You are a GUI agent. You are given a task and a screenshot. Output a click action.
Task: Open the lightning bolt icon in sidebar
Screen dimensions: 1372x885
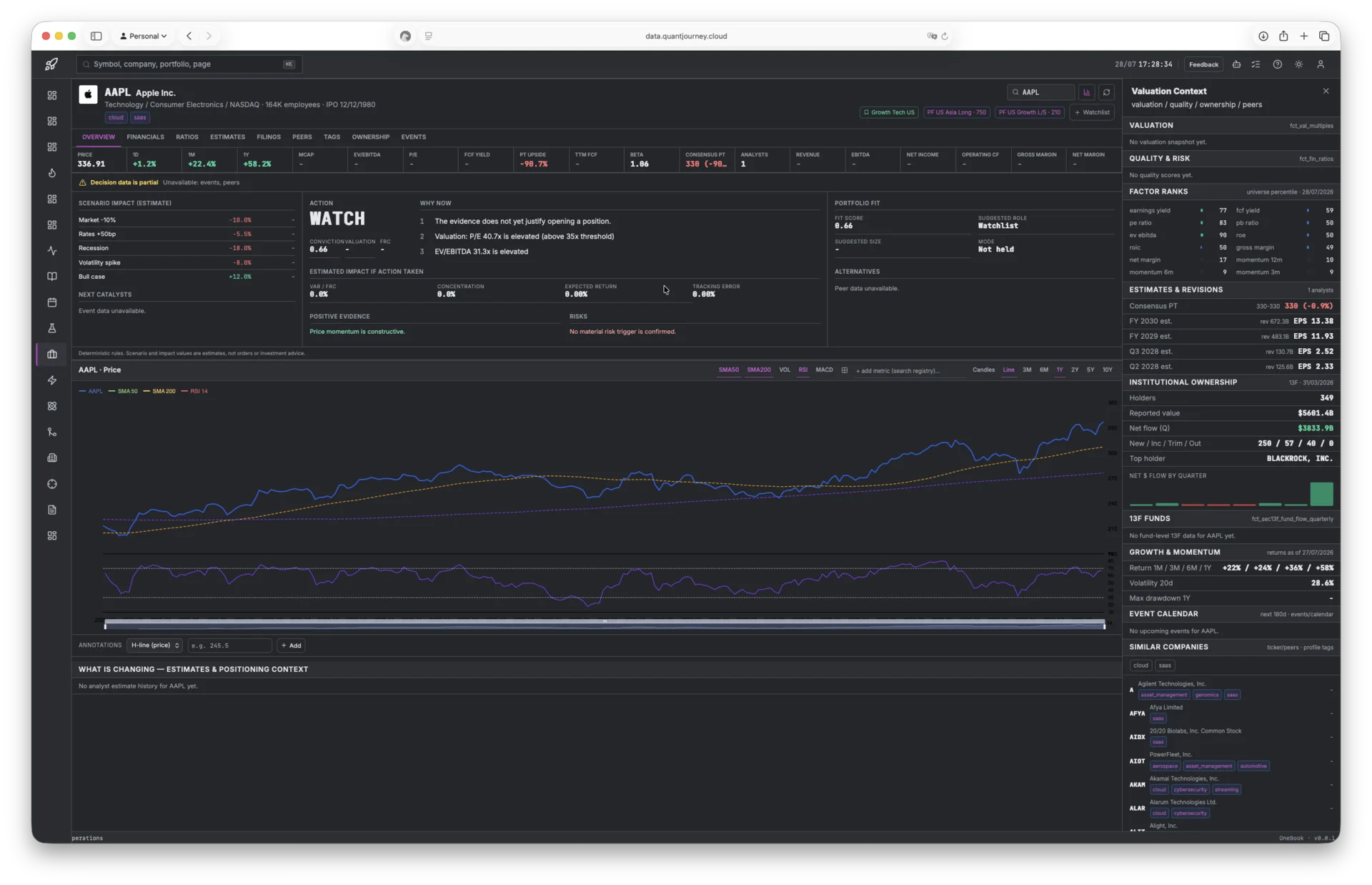click(52, 380)
